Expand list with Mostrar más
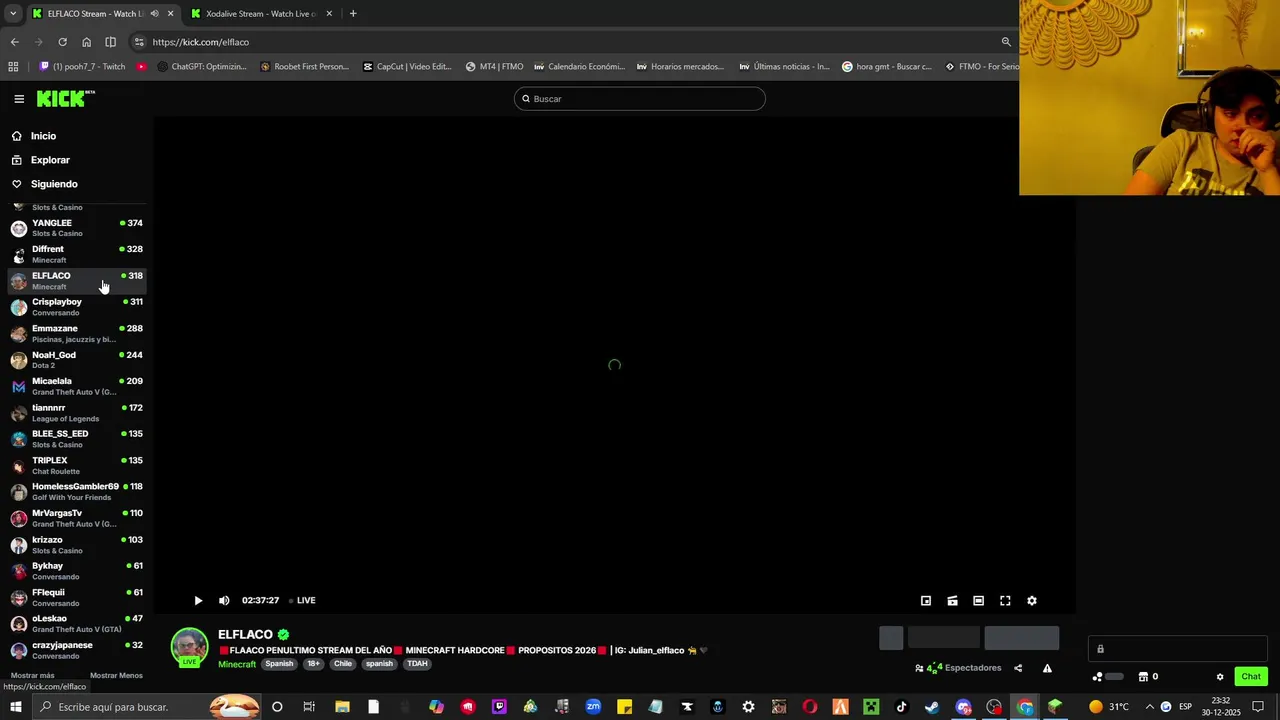This screenshot has width=1280, height=720. (x=33, y=675)
